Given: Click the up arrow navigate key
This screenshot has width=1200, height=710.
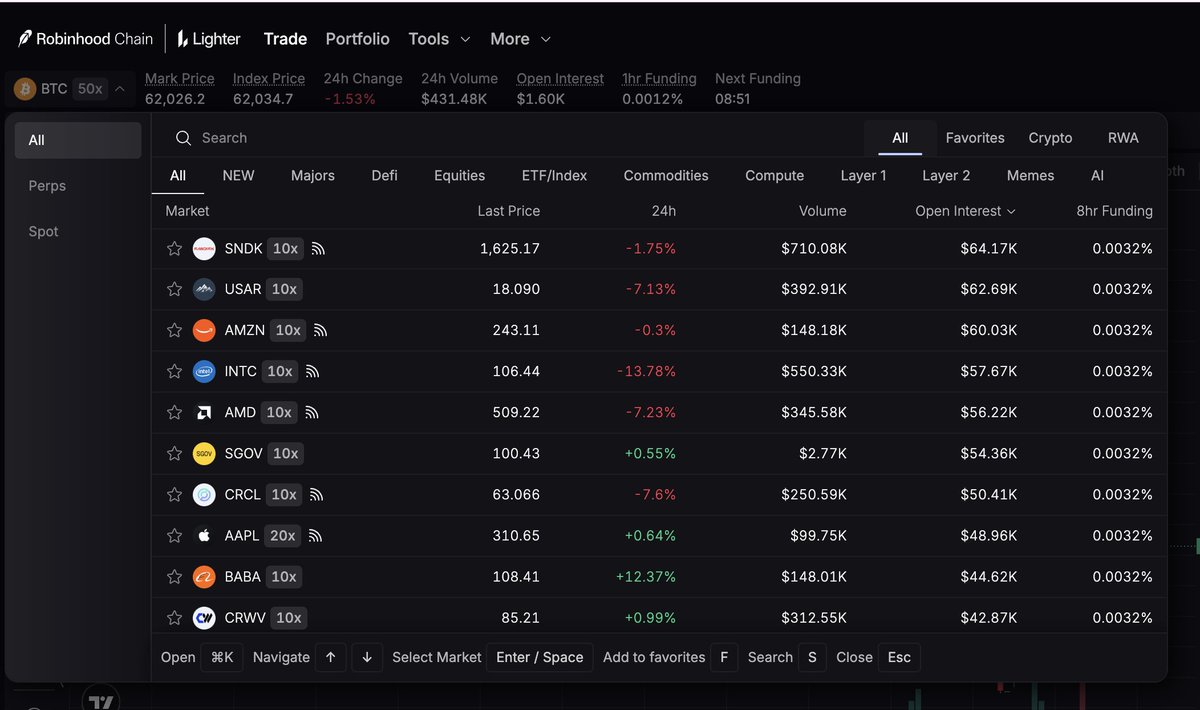Looking at the screenshot, I should [330, 657].
